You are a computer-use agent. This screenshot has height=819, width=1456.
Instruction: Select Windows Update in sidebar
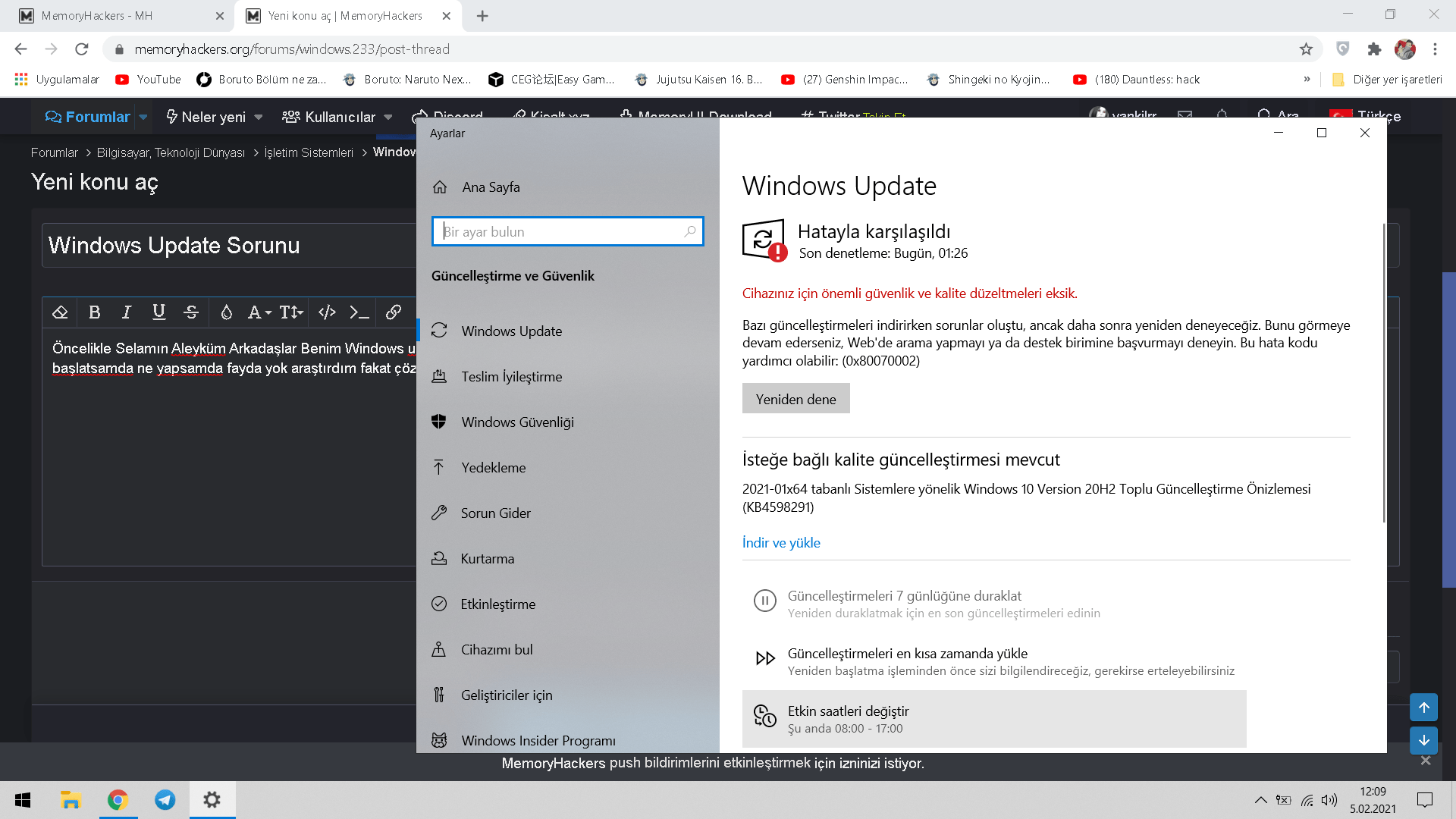(567, 331)
